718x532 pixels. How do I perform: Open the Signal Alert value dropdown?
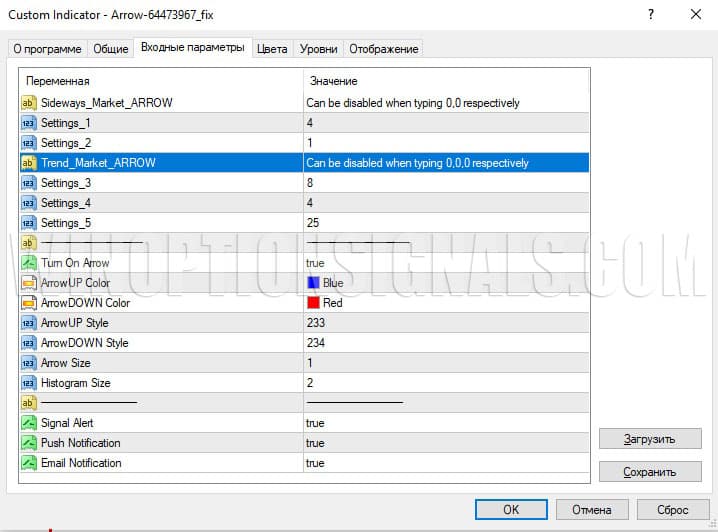445,423
